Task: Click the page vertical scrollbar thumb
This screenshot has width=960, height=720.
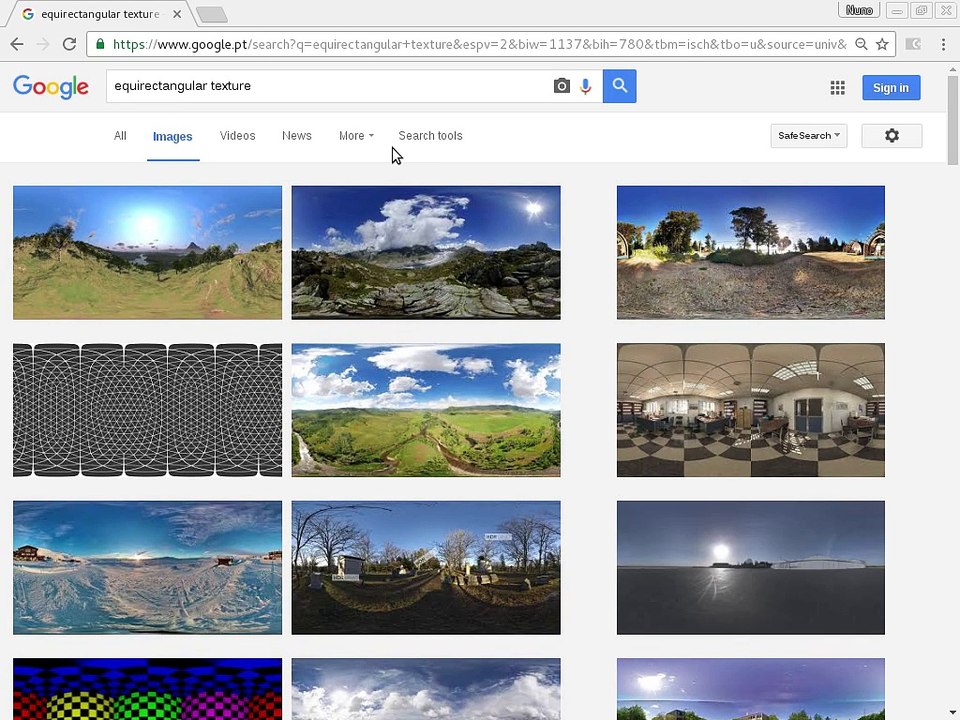Action: [x=953, y=119]
